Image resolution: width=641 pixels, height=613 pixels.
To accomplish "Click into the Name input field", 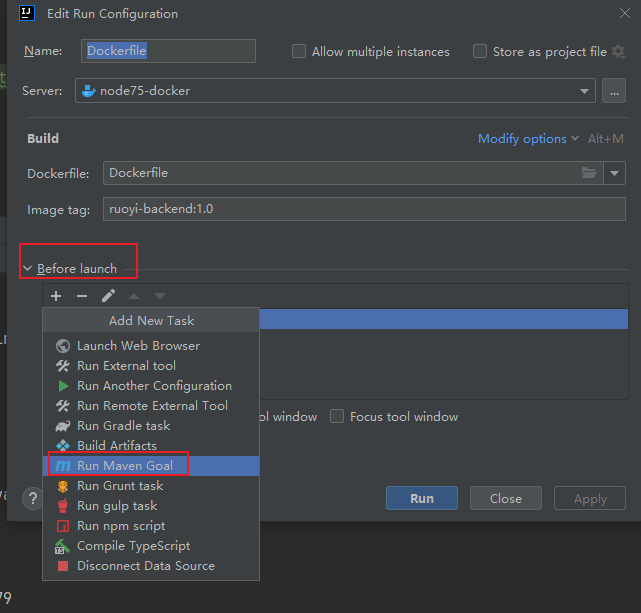I will click(168, 51).
